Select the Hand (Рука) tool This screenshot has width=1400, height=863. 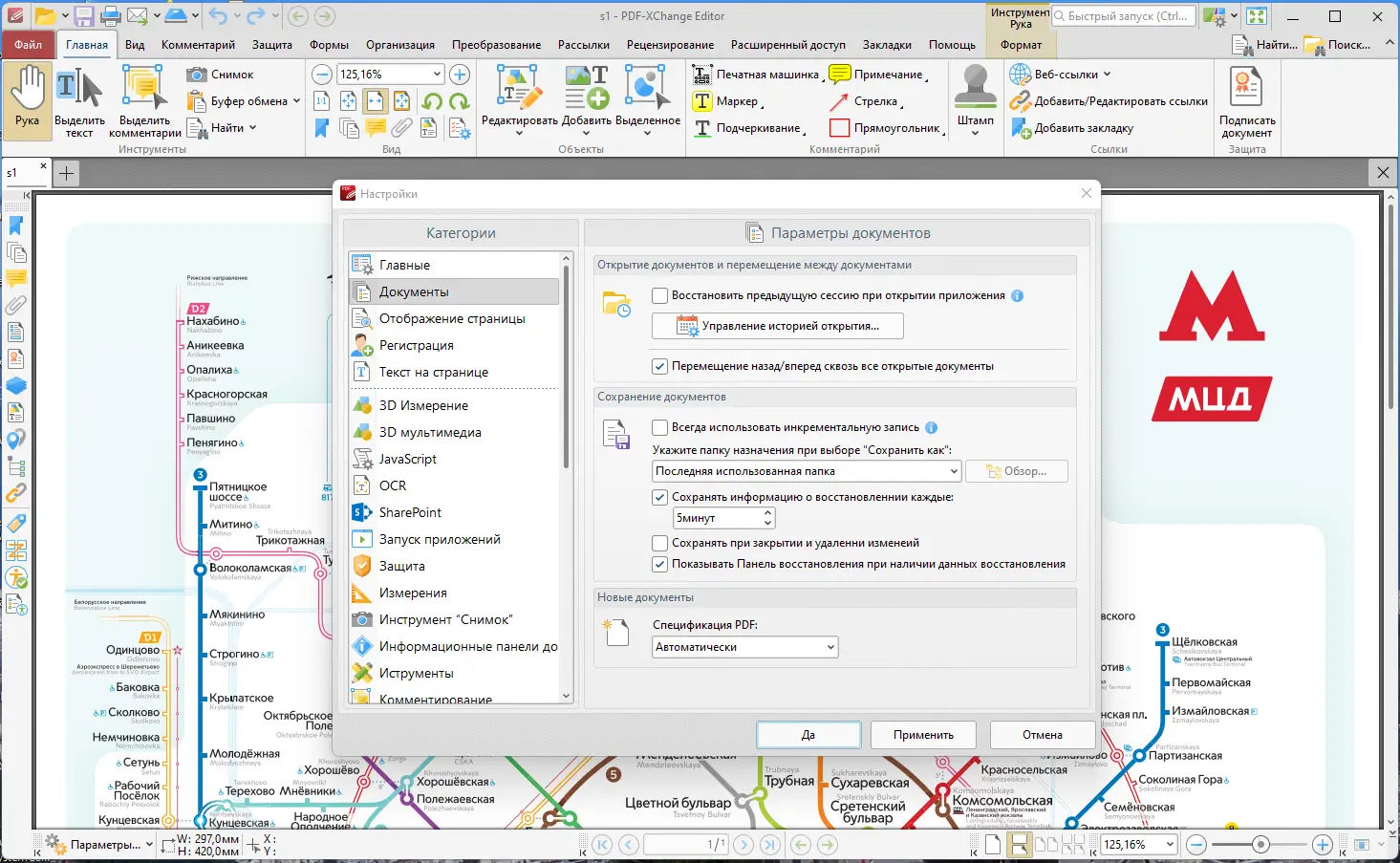[x=27, y=100]
